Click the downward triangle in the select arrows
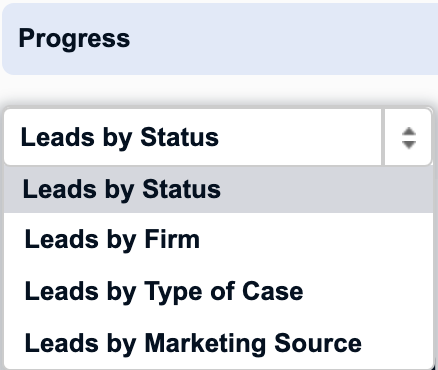438x370 pixels. (409, 145)
